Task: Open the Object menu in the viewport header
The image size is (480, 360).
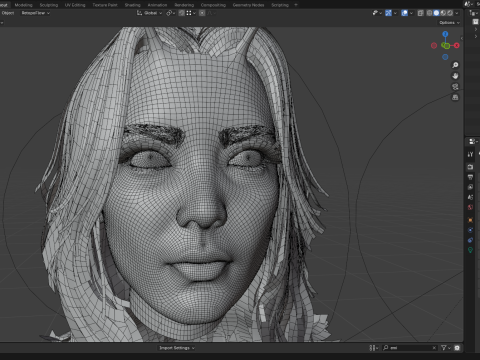Action: coord(8,13)
